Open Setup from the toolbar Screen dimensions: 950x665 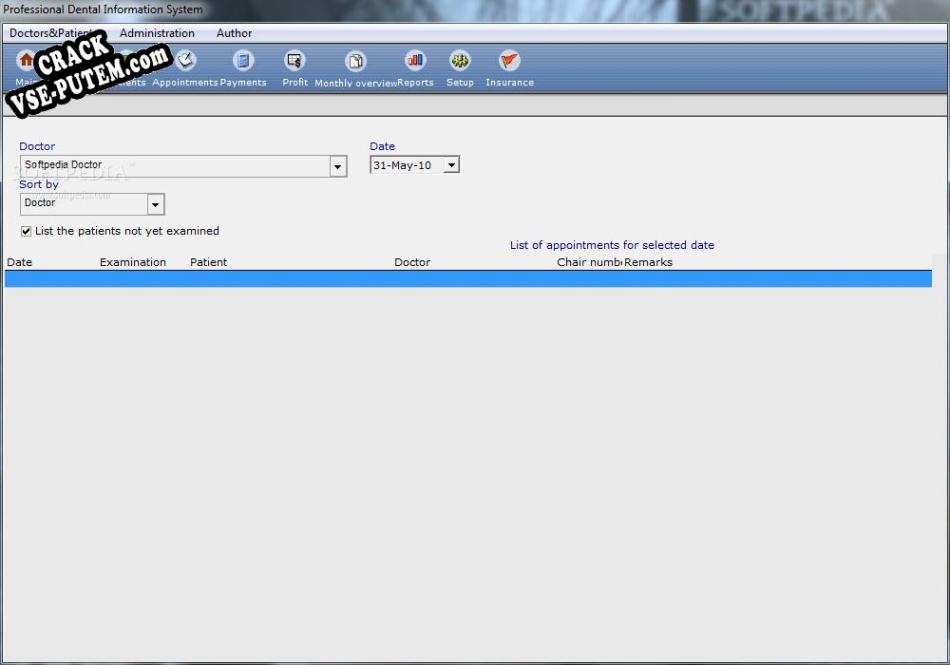[460, 61]
